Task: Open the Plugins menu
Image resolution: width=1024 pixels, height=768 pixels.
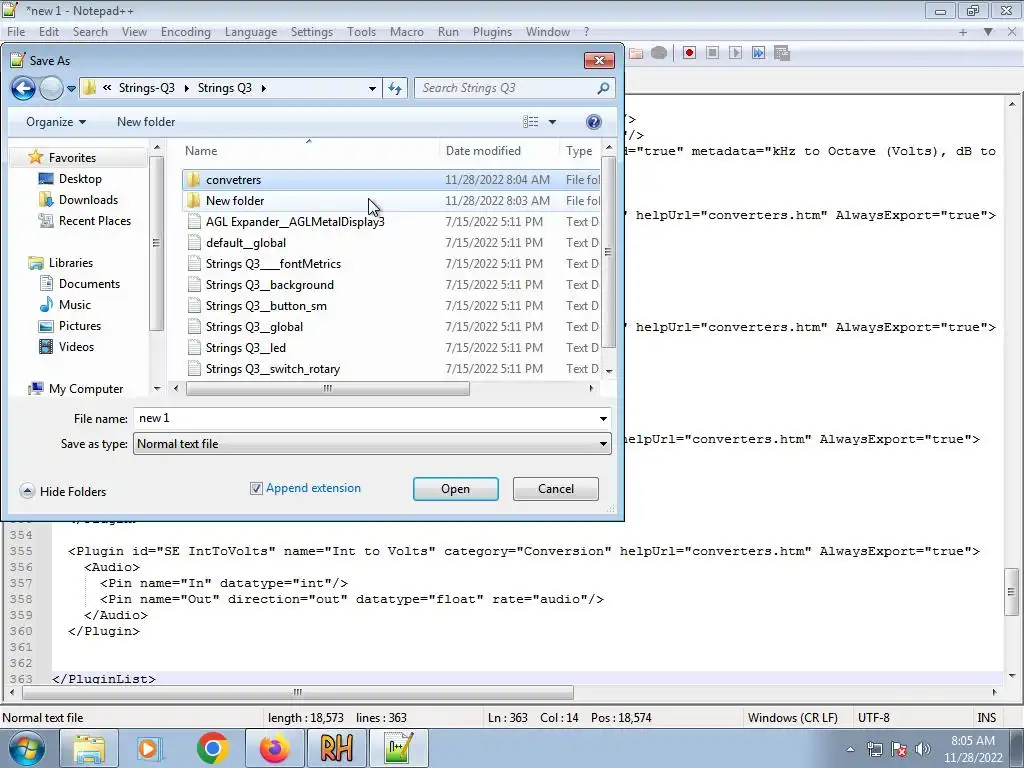Action: 492,32
